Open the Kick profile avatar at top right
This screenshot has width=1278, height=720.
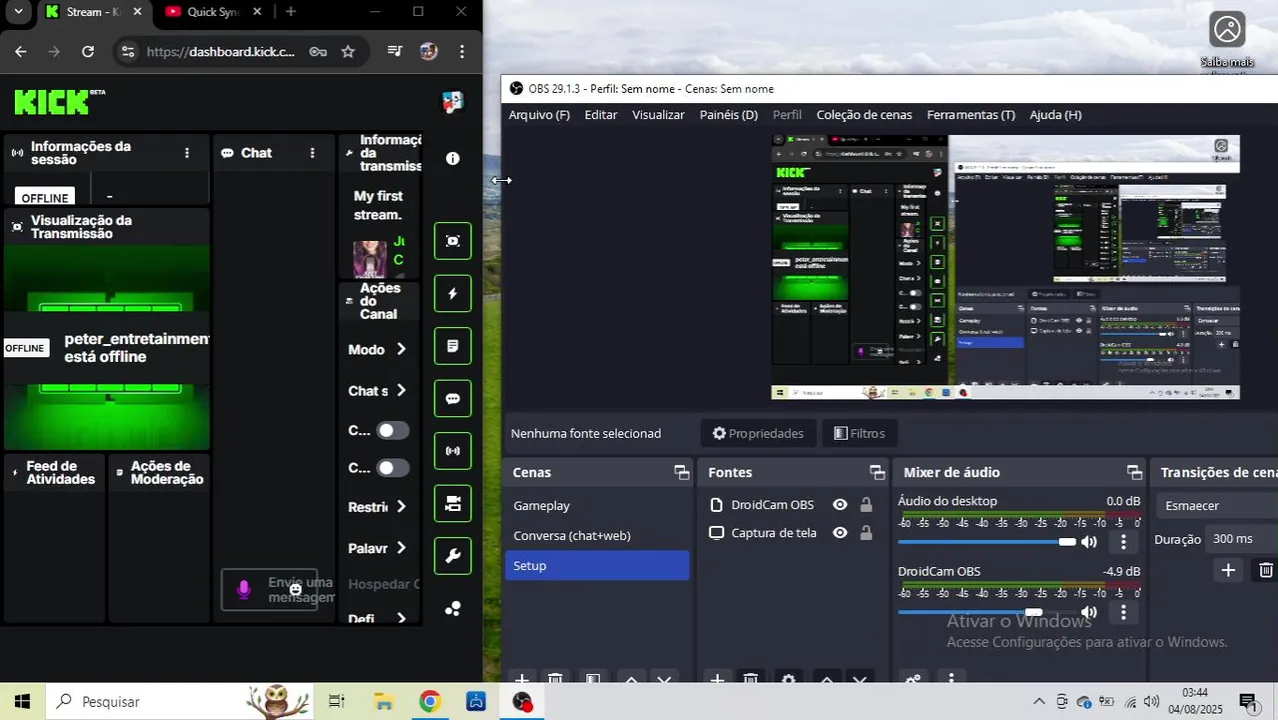point(453,101)
